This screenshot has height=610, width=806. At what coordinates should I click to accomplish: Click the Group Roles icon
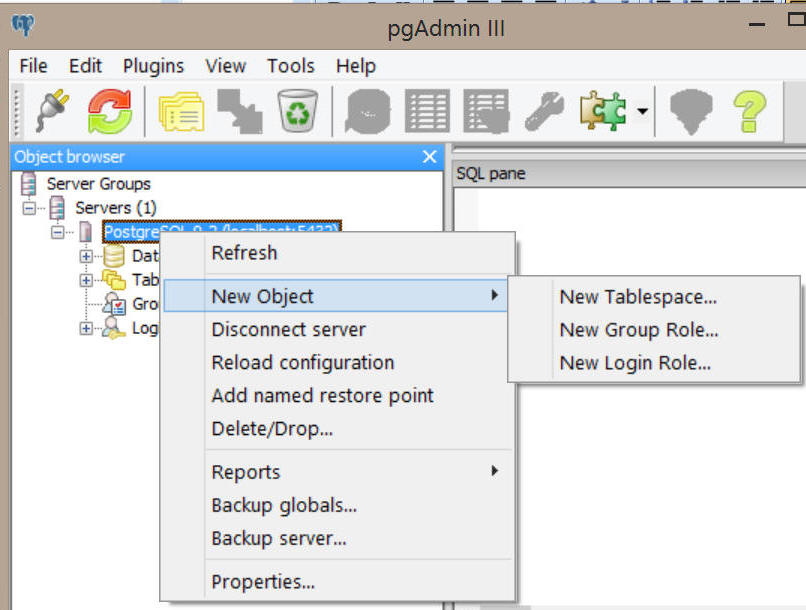(x=114, y=304)
